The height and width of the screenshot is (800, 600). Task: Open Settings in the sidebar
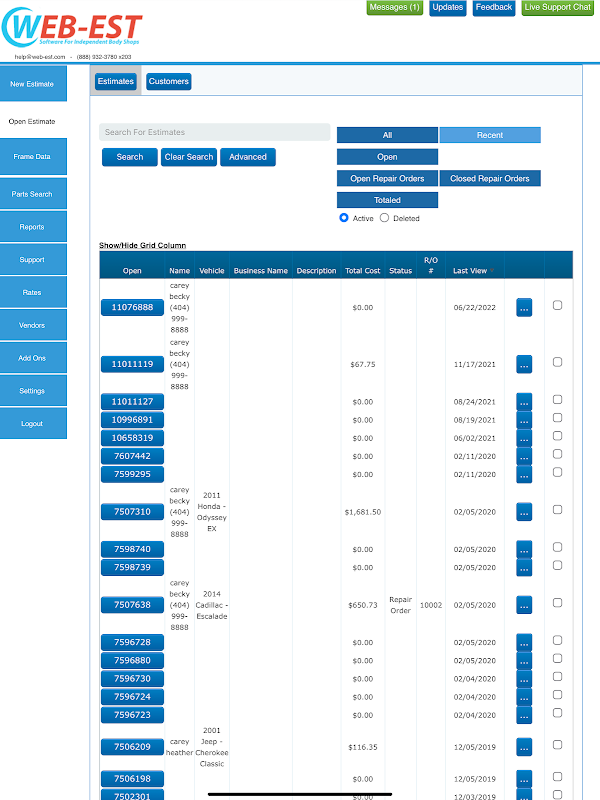tap(33, 391)
